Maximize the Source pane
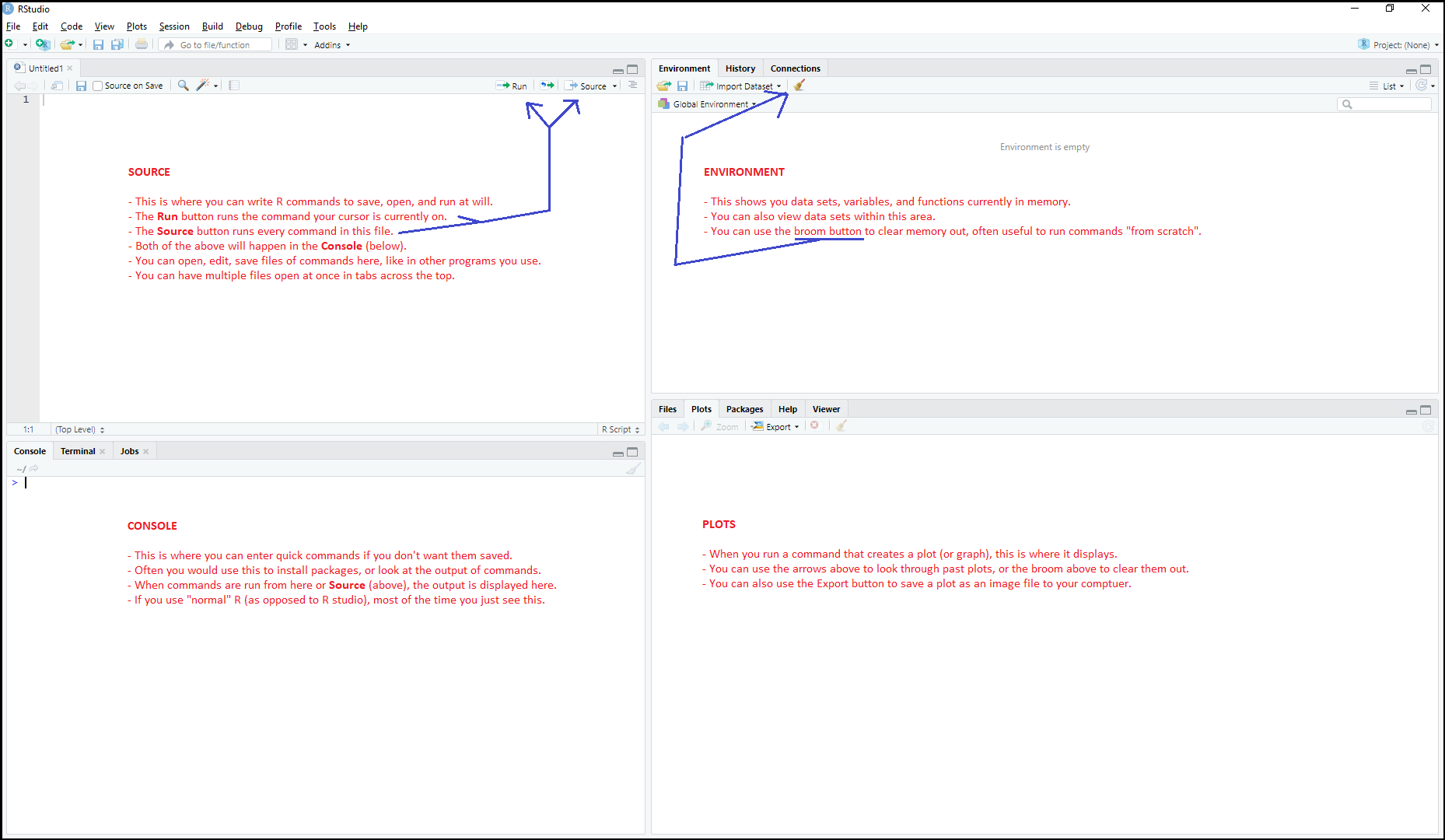Screen dimensions: 1445x840 [632, 69]
